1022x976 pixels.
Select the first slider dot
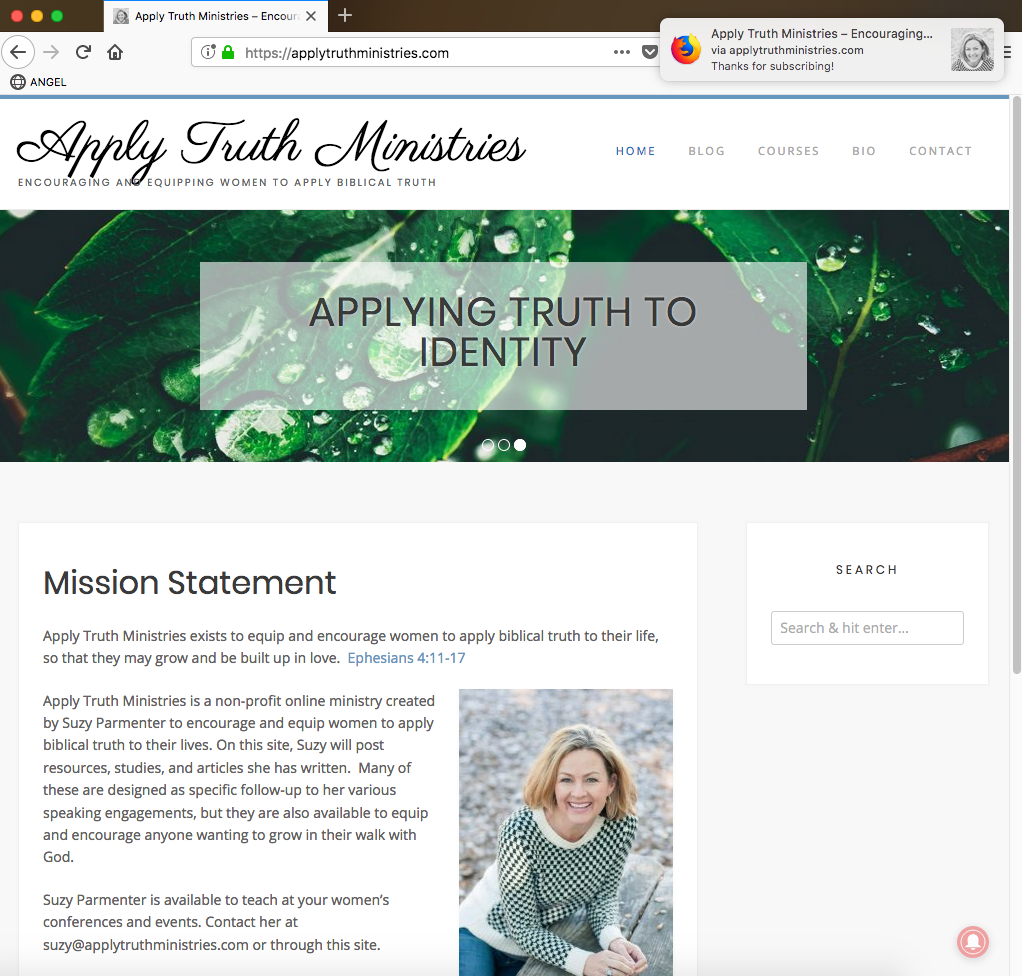[488, 445]
